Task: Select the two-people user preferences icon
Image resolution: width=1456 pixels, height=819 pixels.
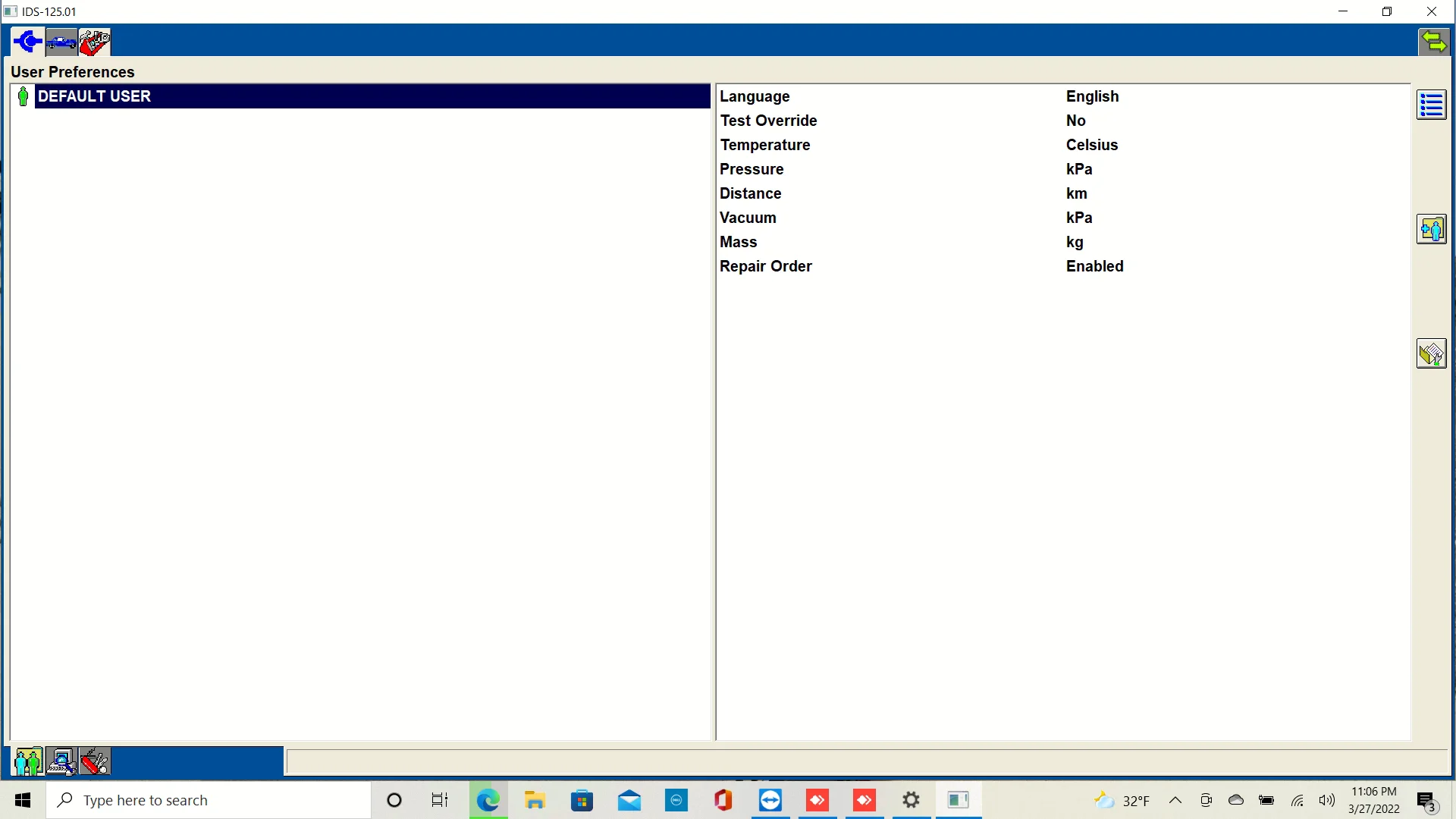Action: click(x=28, y=761)
